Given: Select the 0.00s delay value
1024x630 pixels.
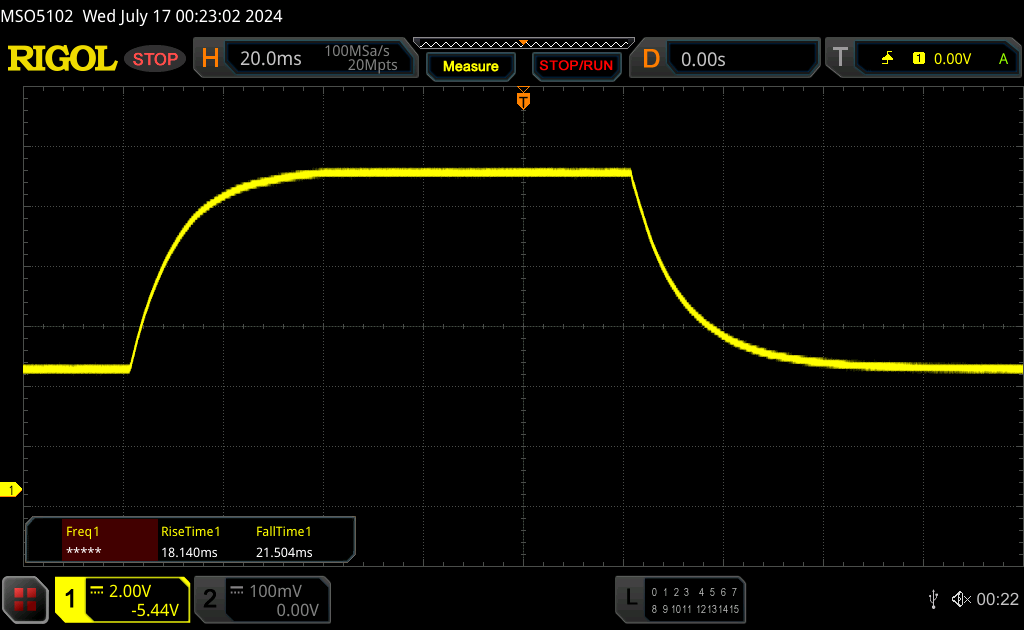Looking at the screenshot, I should coord(703,59).
